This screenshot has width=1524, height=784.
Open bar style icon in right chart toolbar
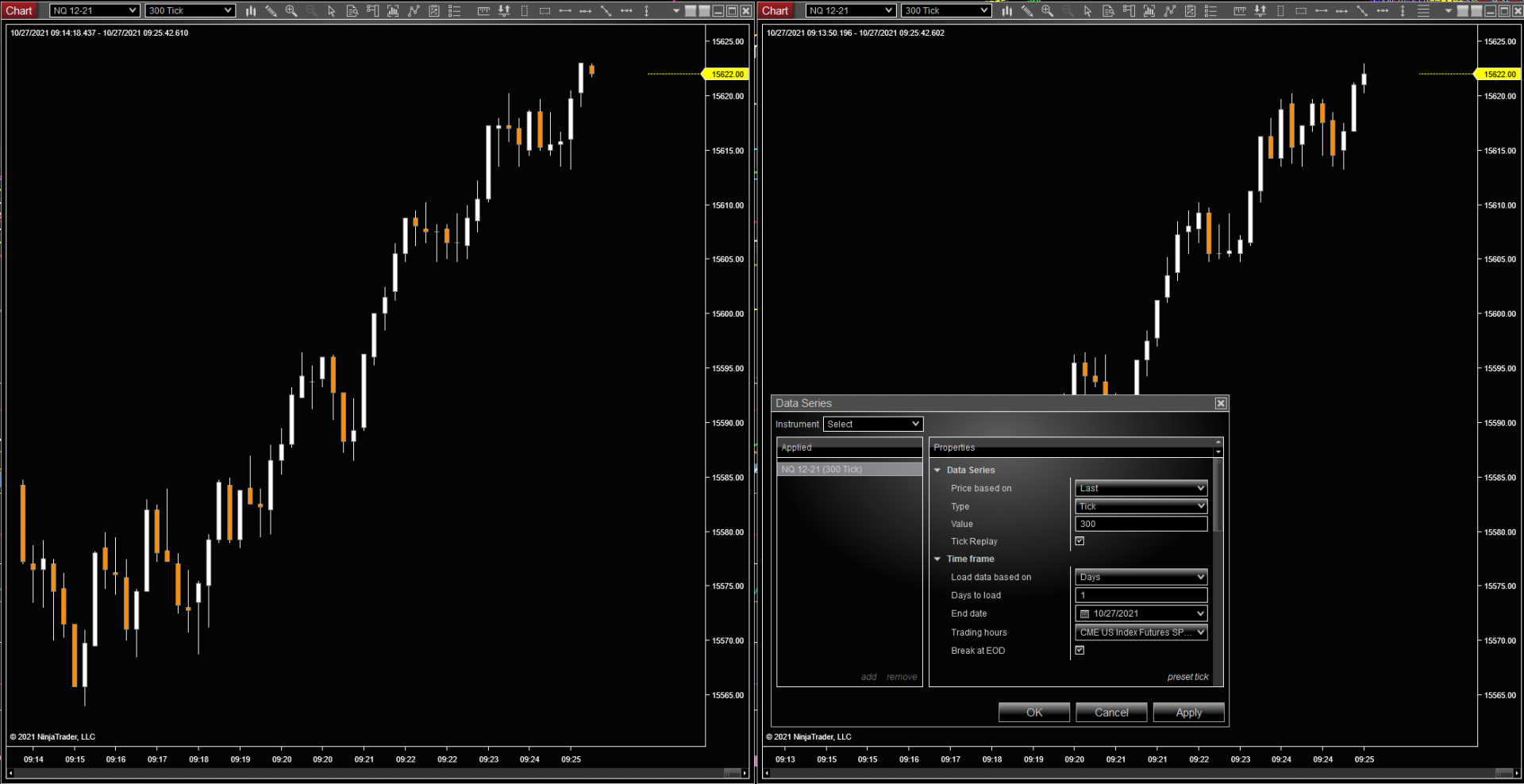click(1007, 11)
